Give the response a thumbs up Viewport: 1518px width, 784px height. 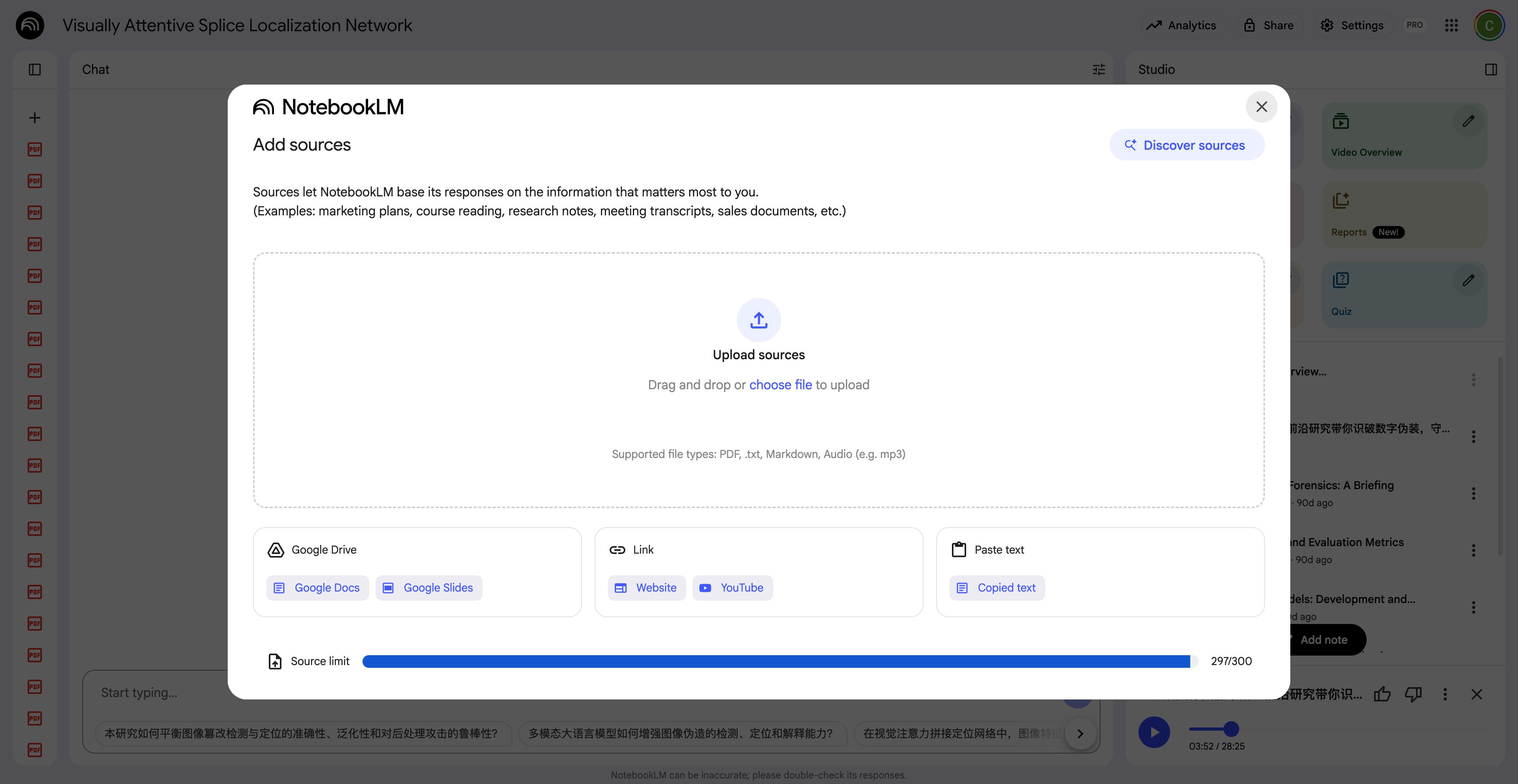click(x=1382, y=694)
